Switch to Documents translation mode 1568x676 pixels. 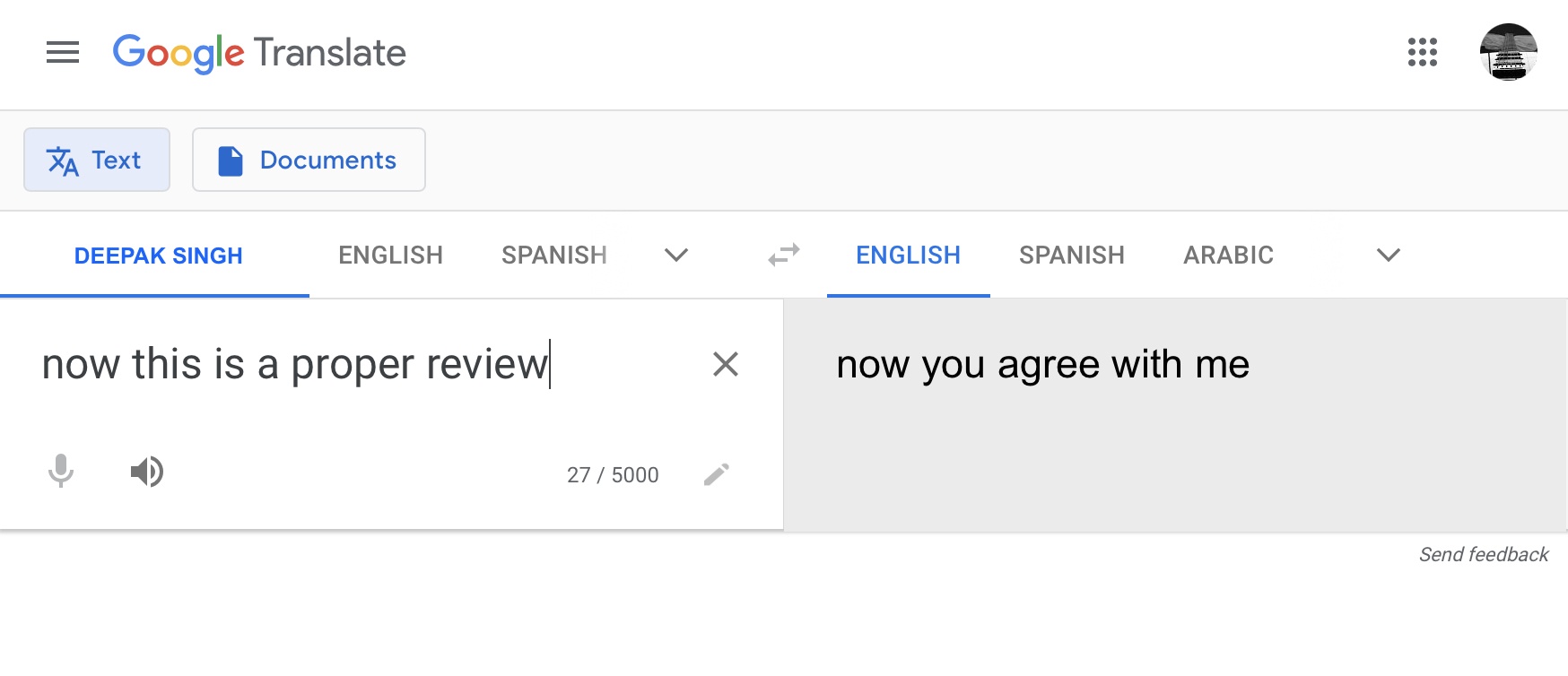pyautogui.click(x=309, y=160)
